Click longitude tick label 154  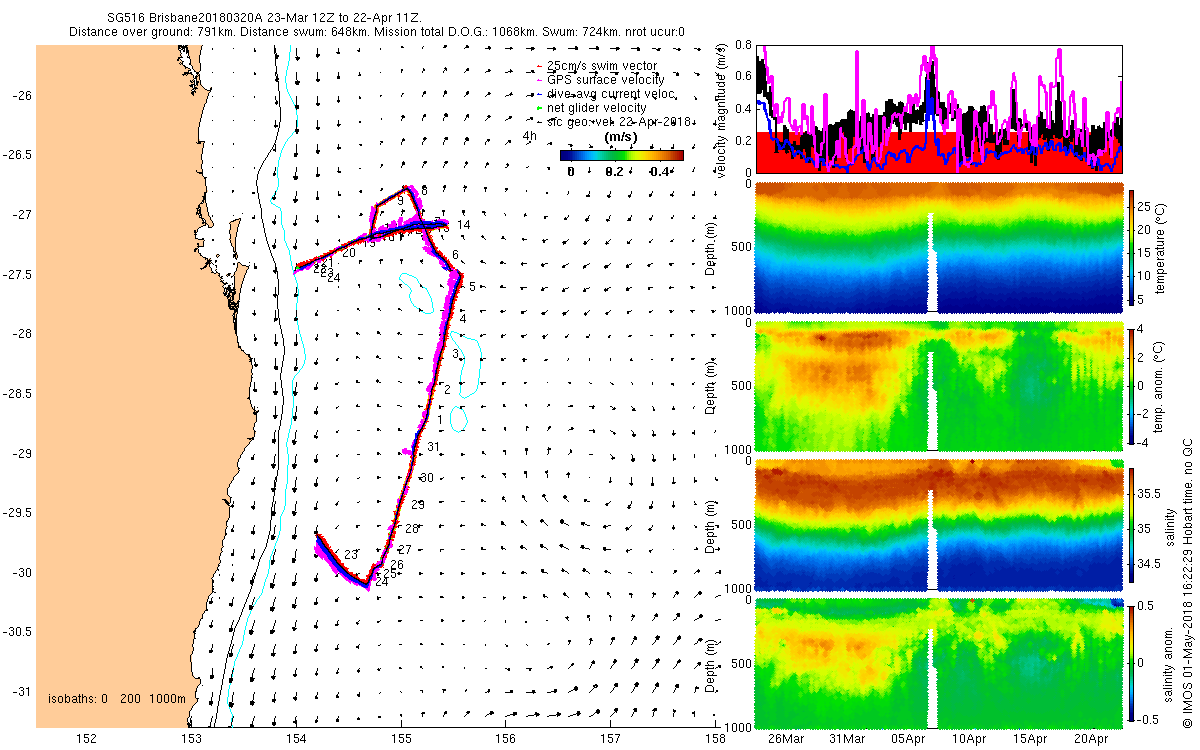[x=297, y=738]
